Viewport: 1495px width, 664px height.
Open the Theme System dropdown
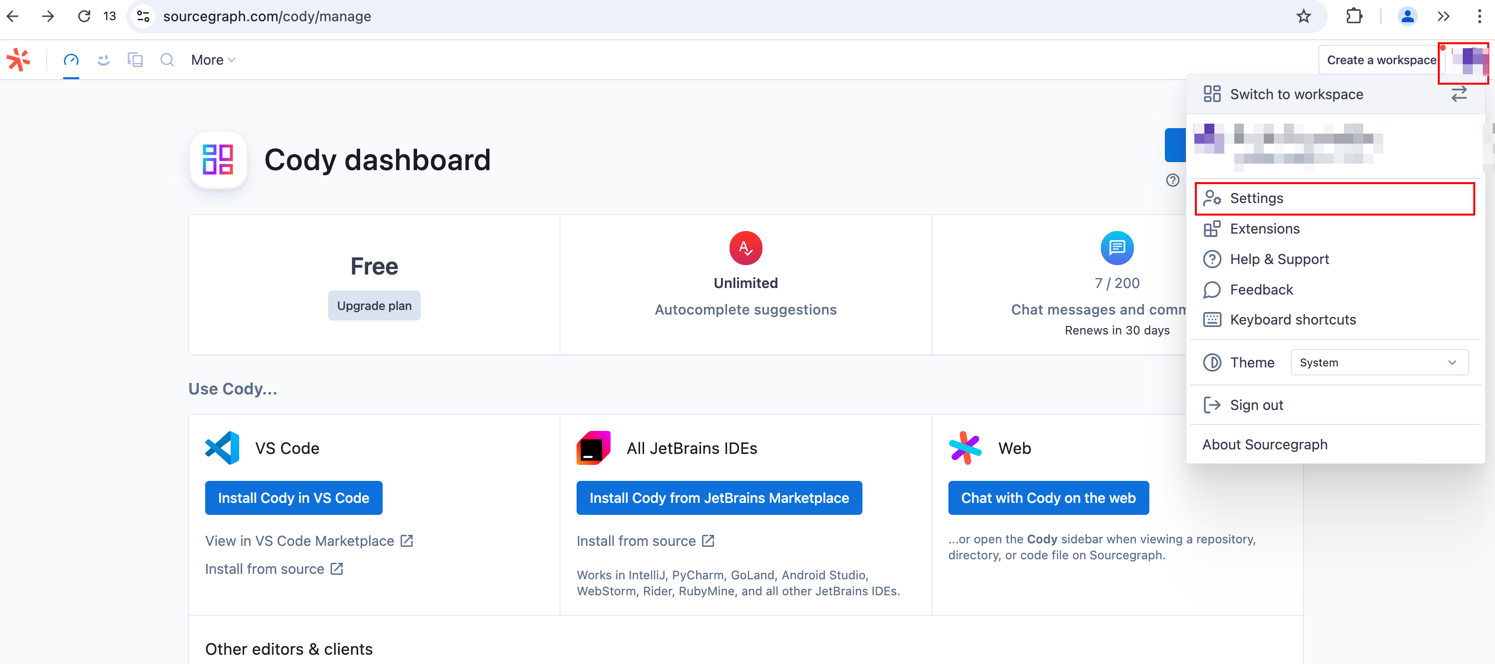[1378, 363]
